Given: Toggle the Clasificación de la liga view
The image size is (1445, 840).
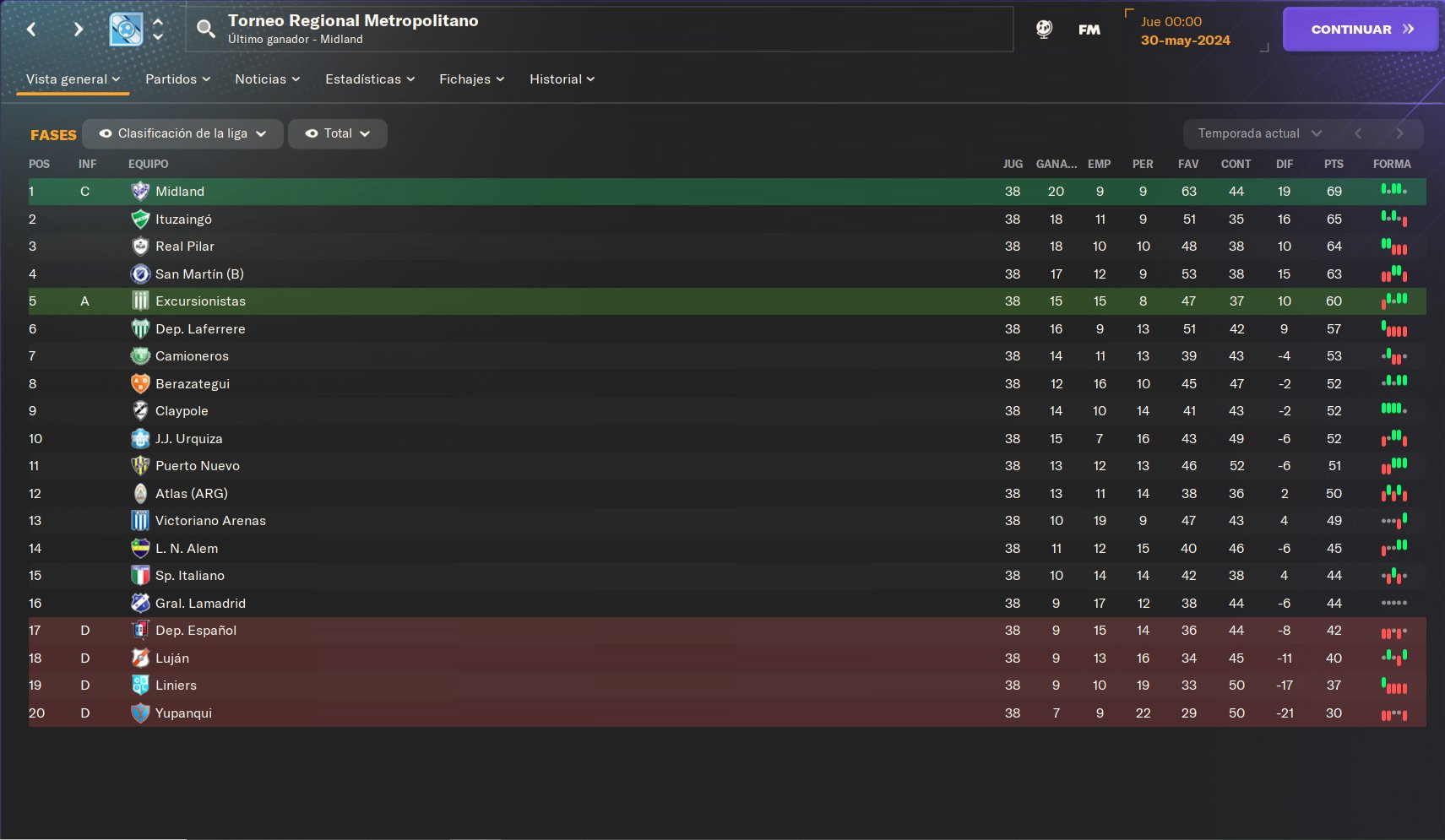Looking at the screenshot, I should coord(182,133).
